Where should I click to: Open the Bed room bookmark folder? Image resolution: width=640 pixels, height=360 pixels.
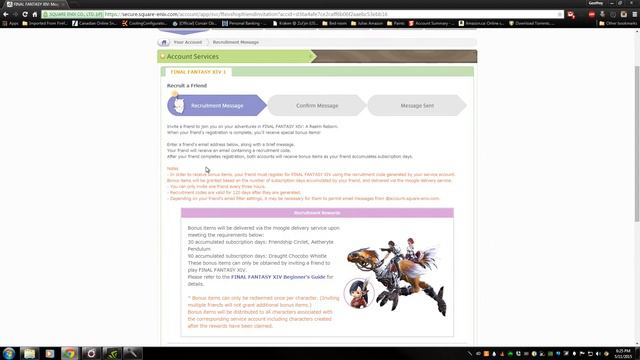click(335, 23)
